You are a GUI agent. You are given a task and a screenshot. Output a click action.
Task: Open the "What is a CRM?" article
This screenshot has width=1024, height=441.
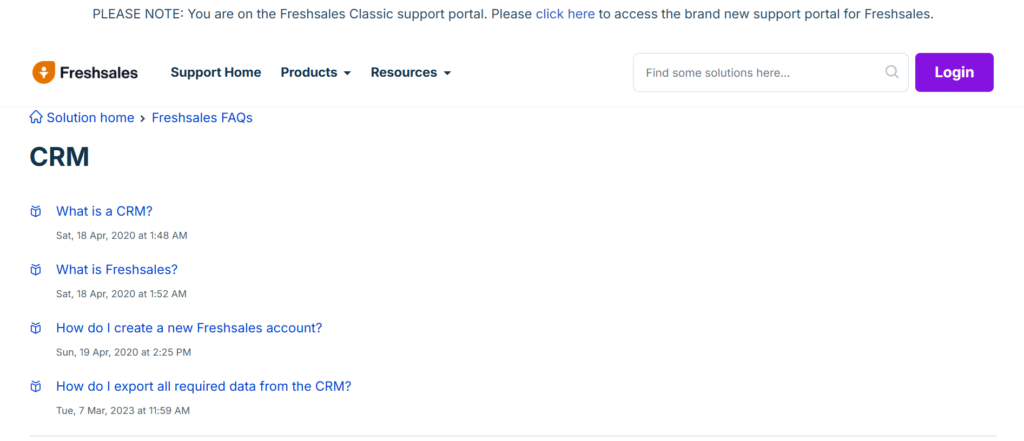pyautogui.click(x=104, y=211)
